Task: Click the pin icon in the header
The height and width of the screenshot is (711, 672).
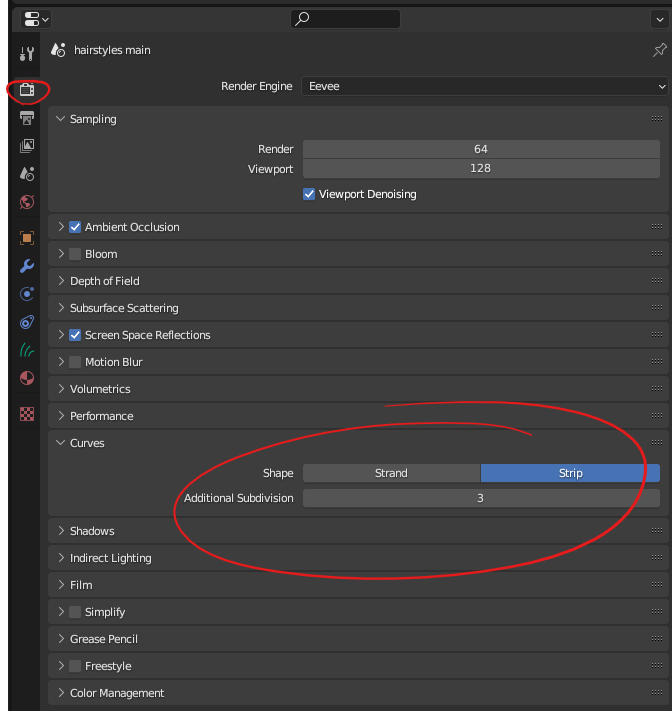Action: coord(659,50)
